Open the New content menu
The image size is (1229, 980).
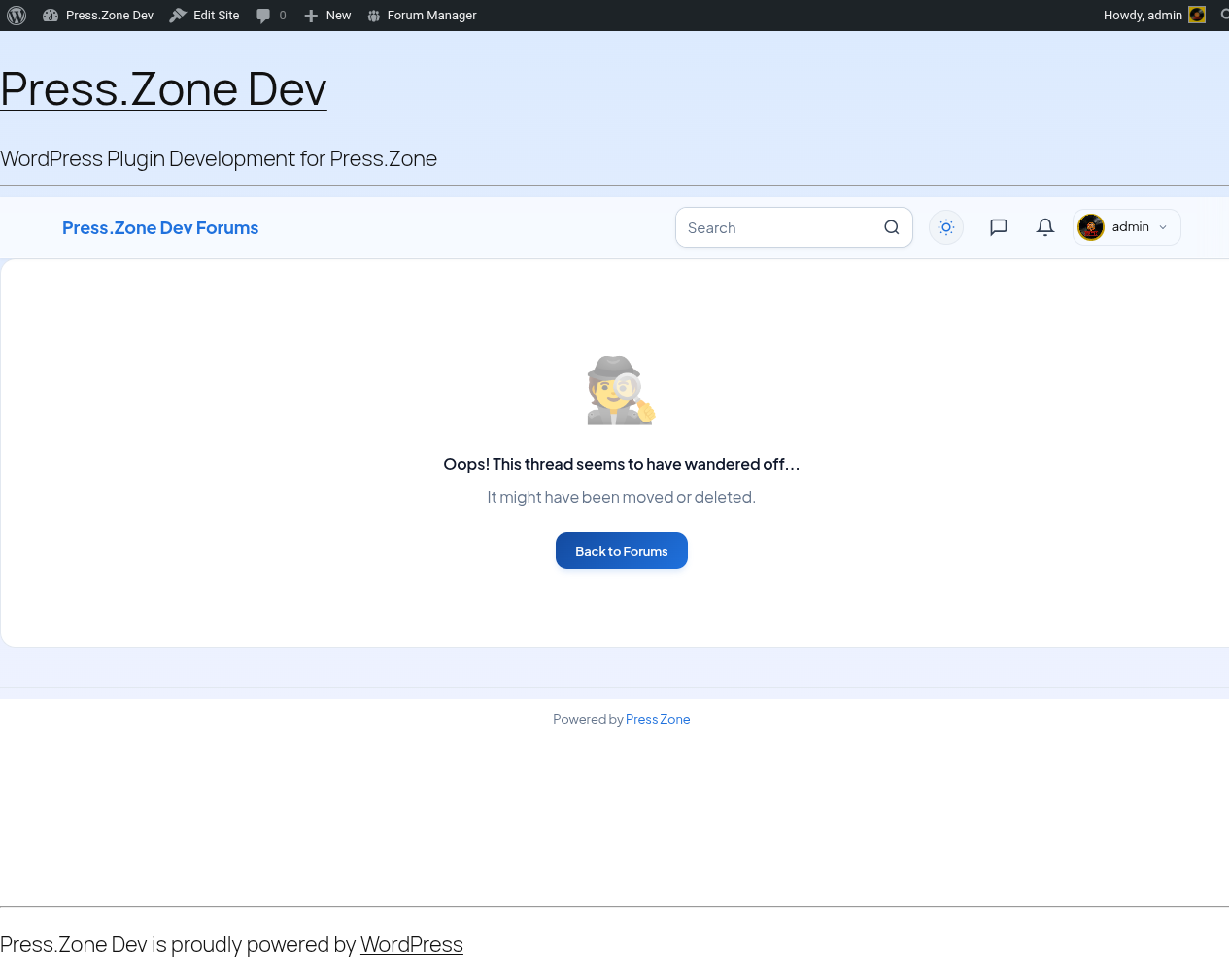tap(327, 16)
